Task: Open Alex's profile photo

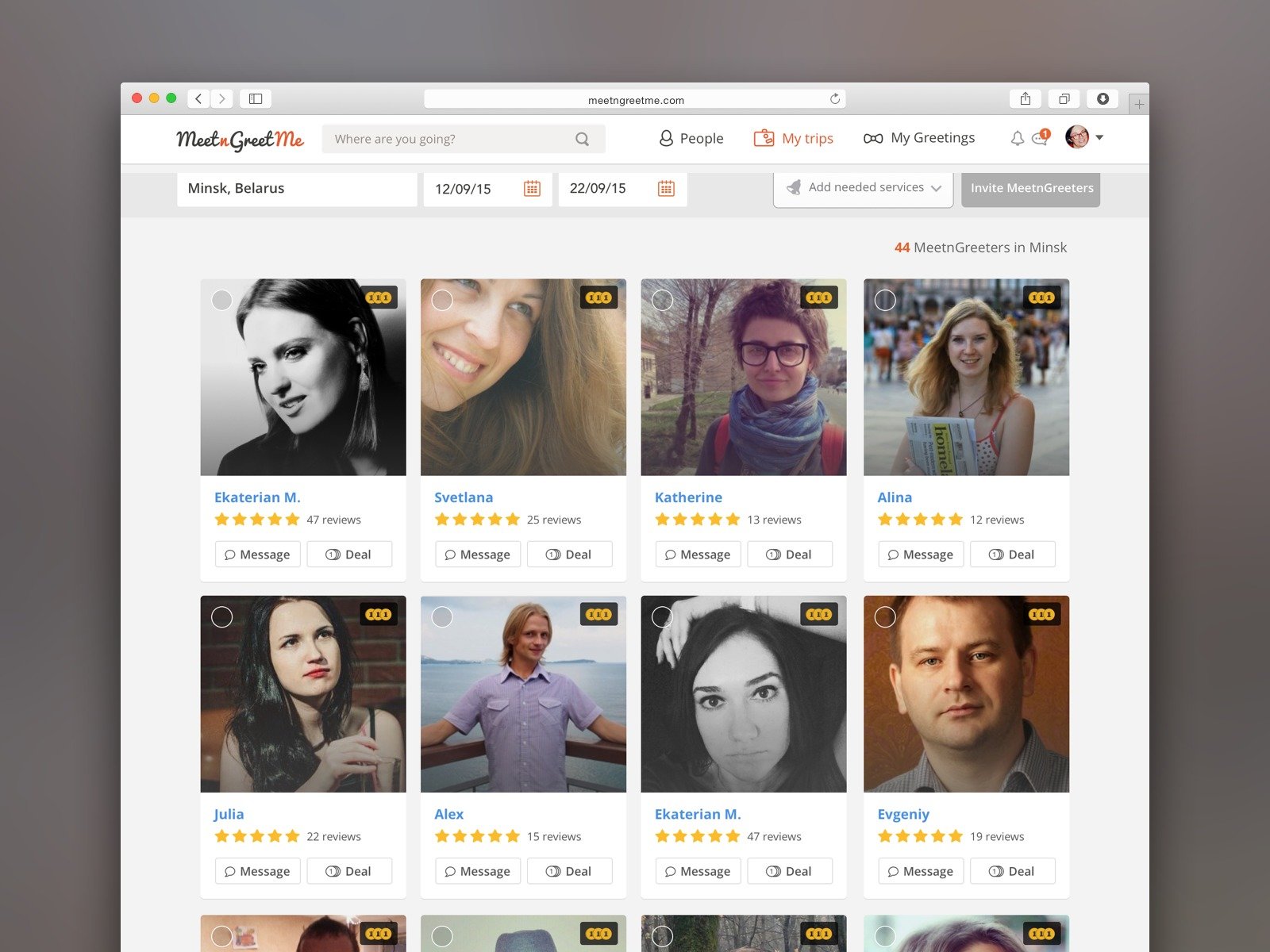Action: [x=523, y=693]
